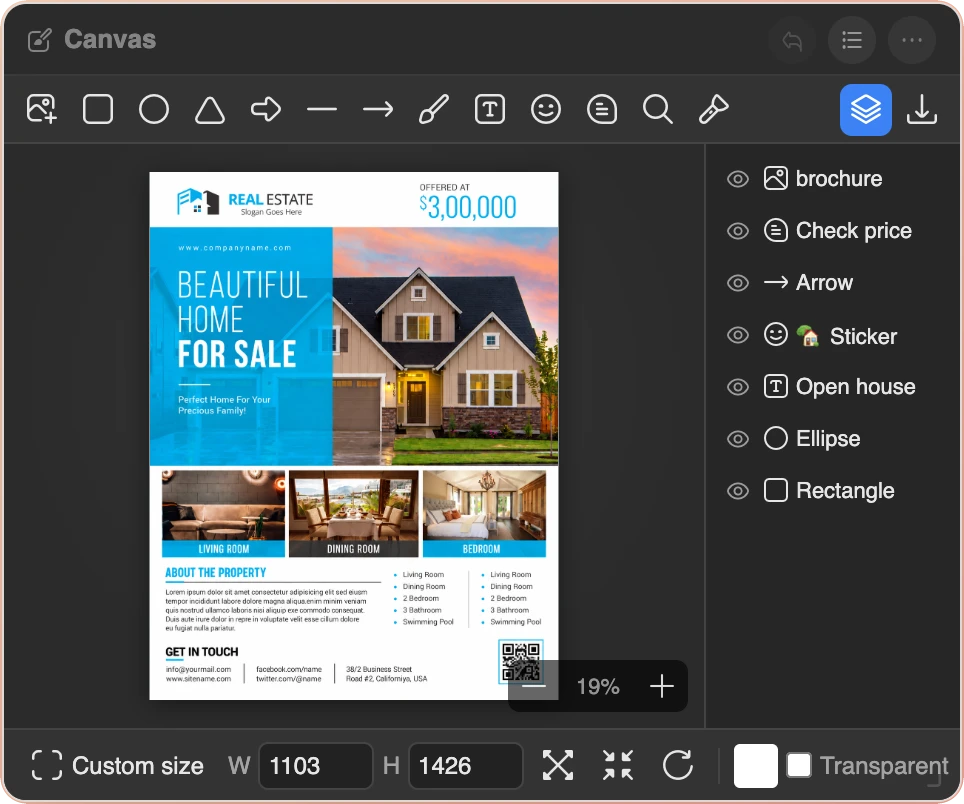This screenshot has width=964, height=804.
Task: Hide the Check price layer
Action: (x=738, y=231)
